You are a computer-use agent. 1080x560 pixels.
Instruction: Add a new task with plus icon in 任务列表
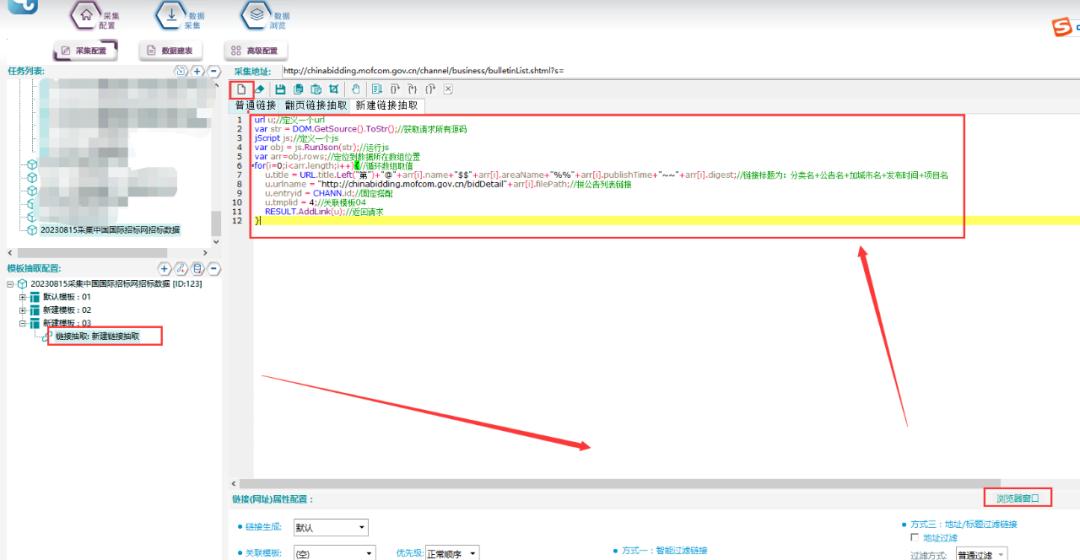click(197, 71)
